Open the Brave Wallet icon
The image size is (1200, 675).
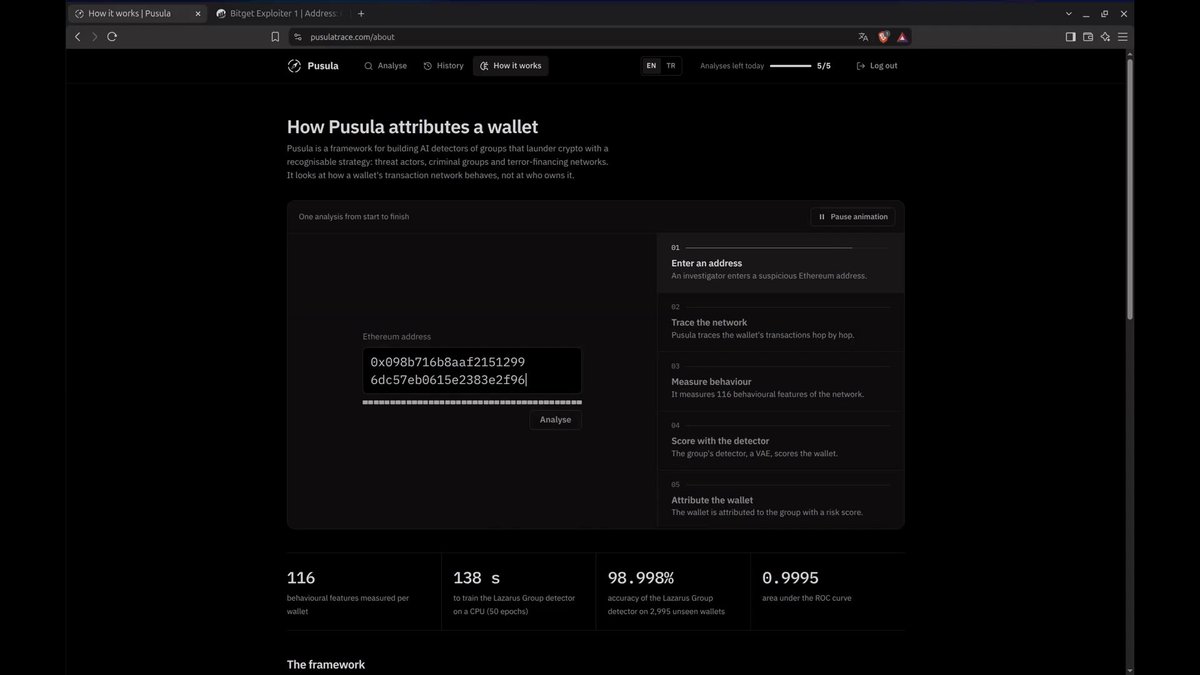click(1088, 37)
